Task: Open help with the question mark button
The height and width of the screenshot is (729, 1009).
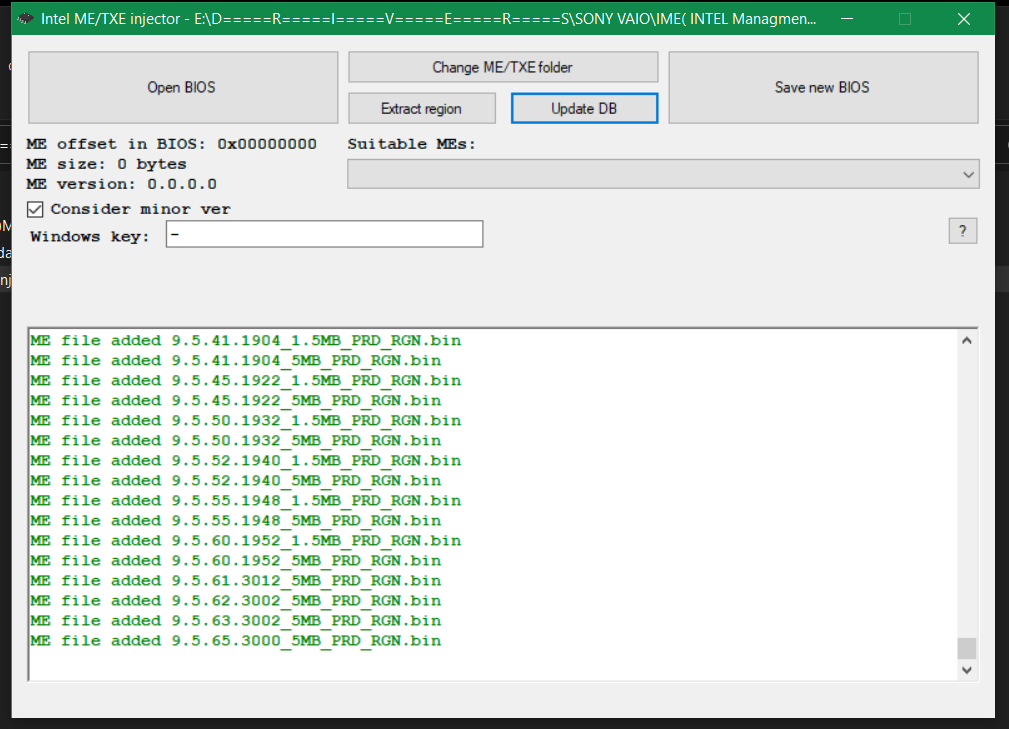Action: 963,231
